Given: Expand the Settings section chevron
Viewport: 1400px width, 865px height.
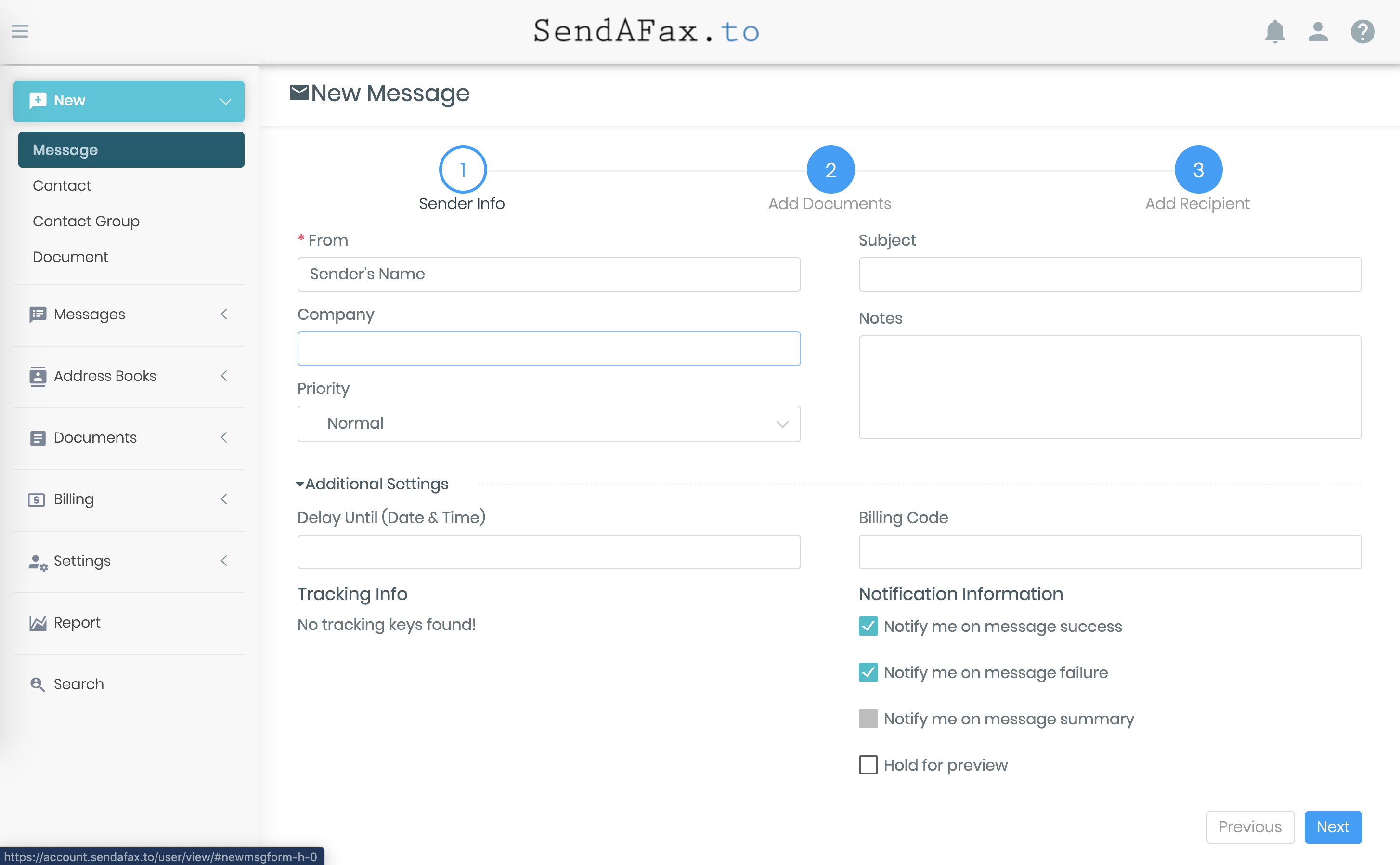Looking at the screenshot, I should click(224, 561).
